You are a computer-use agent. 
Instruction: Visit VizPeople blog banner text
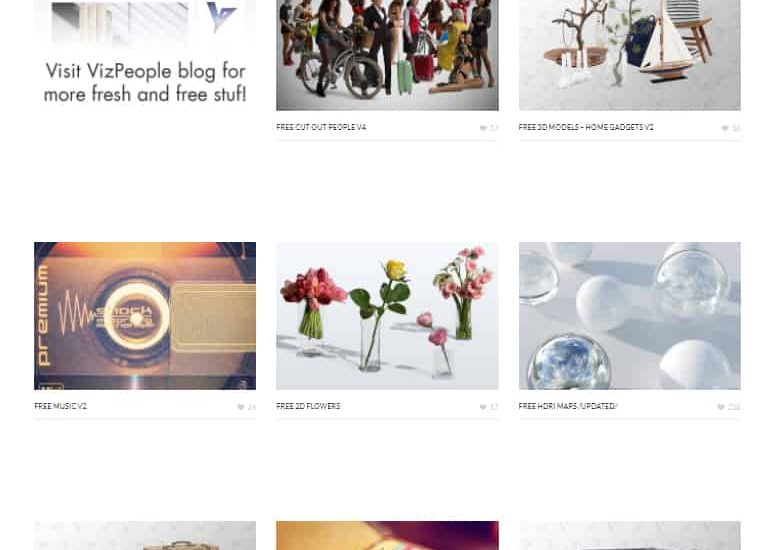[145, 82]
